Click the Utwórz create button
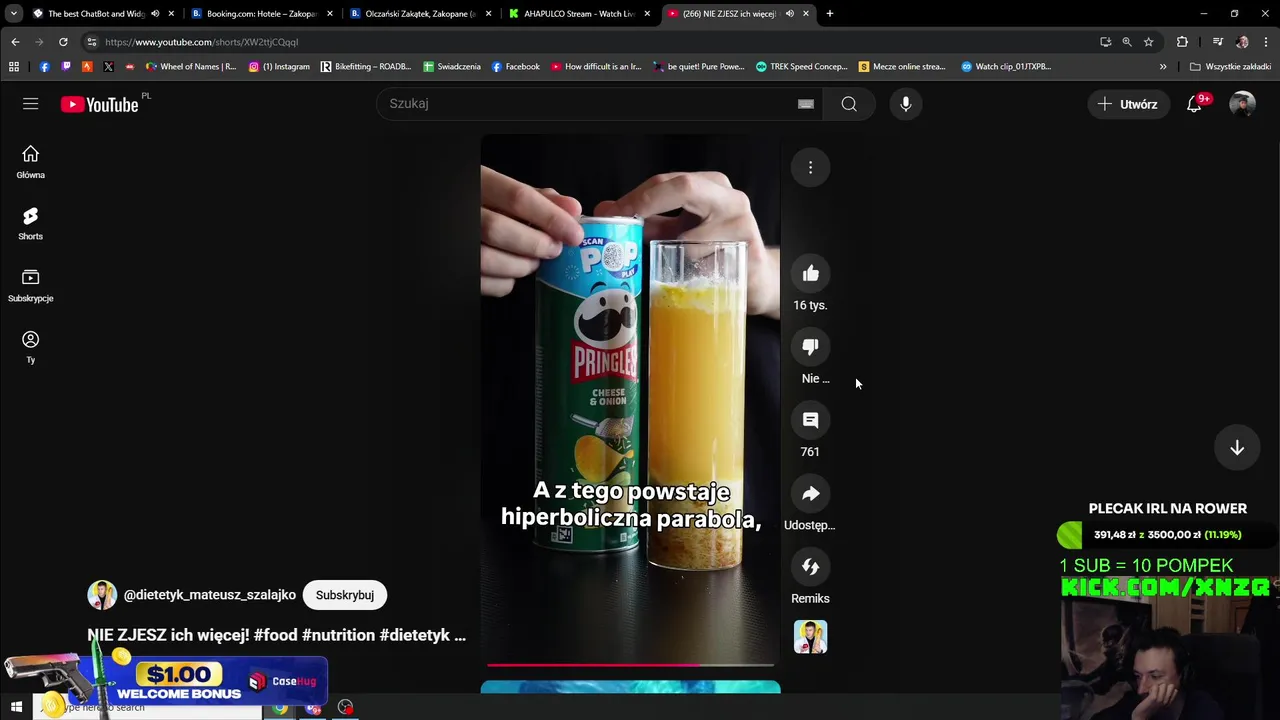 (x=1127, y=104)
